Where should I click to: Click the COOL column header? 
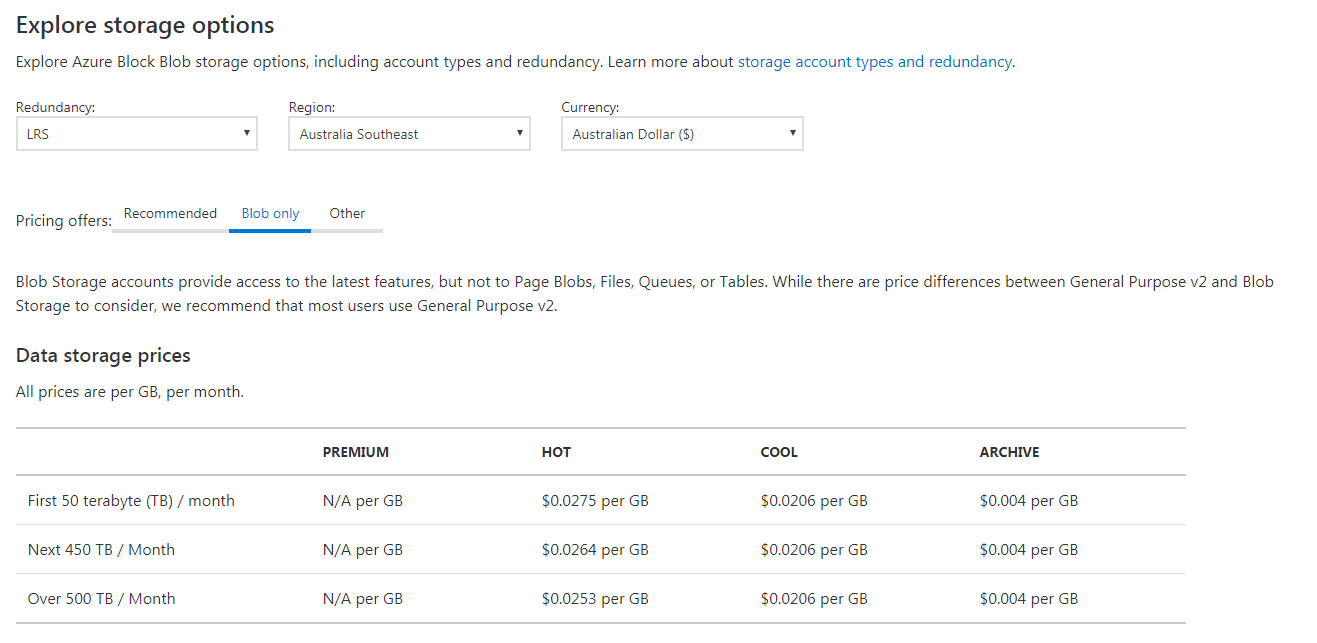779,453
